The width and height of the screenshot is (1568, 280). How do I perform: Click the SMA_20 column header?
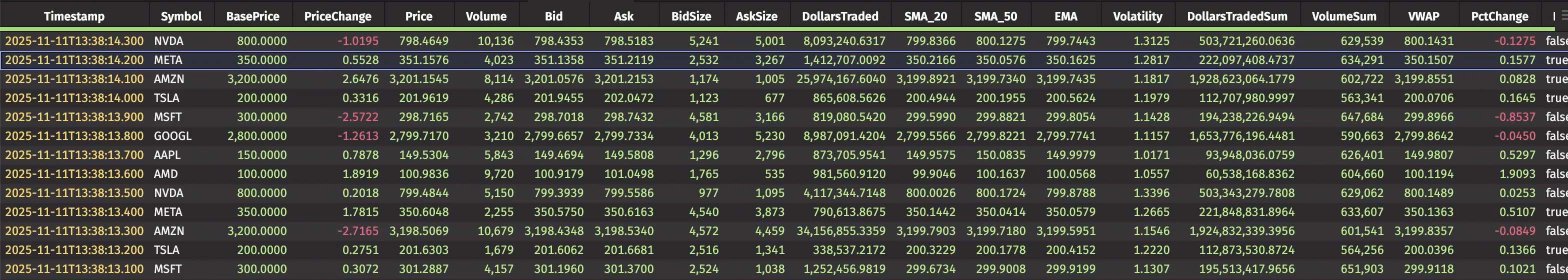(925, 16)
